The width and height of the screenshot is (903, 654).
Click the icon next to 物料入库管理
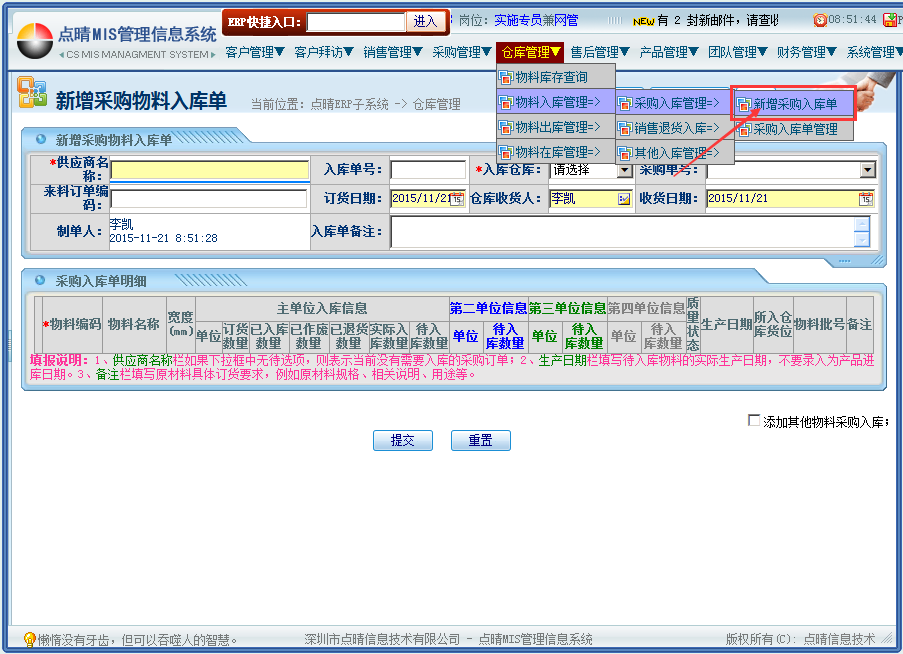tap(506, 102)
